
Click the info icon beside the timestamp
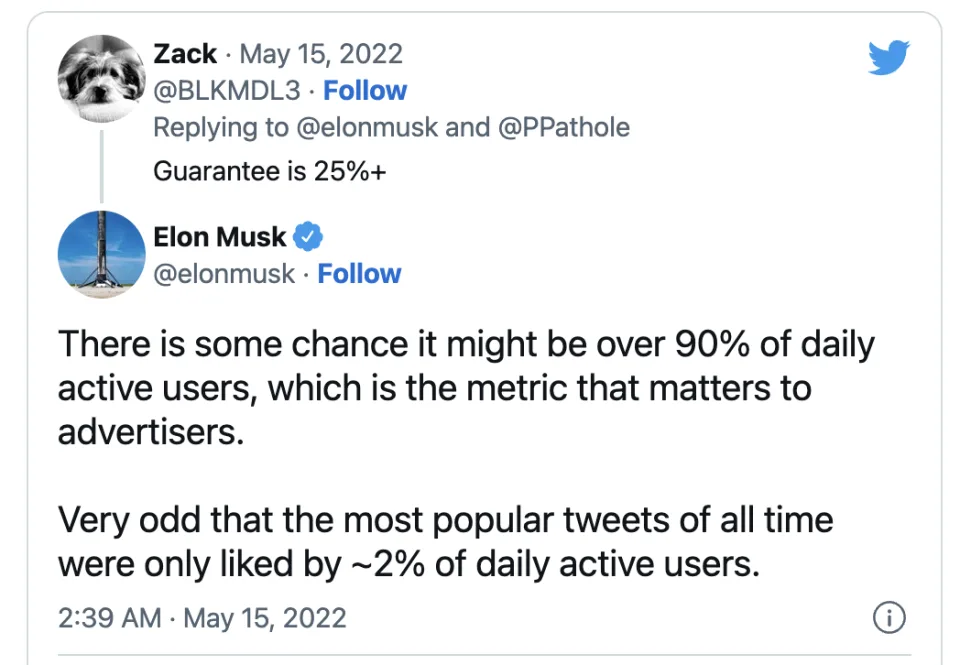[x=889, y=618]
